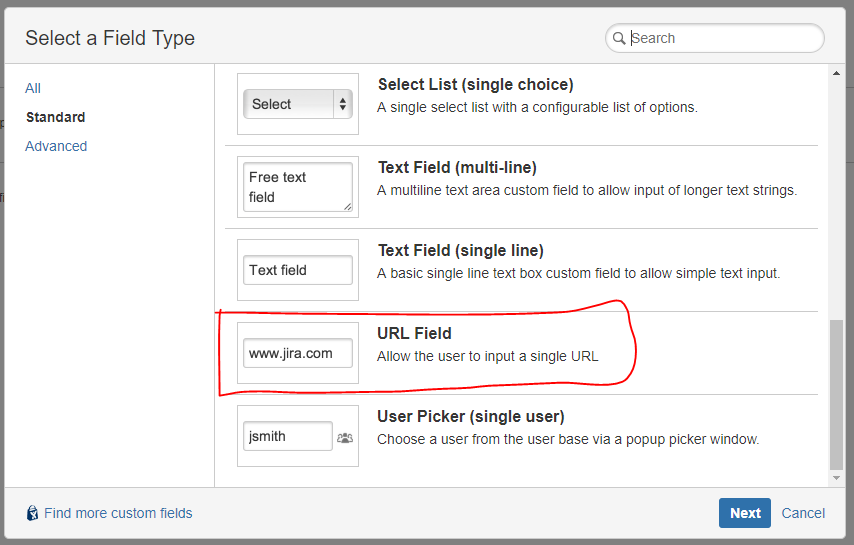Click the www.jira.com preview thumbnail
Screen dimensions: 854x545
click(298, 353)
